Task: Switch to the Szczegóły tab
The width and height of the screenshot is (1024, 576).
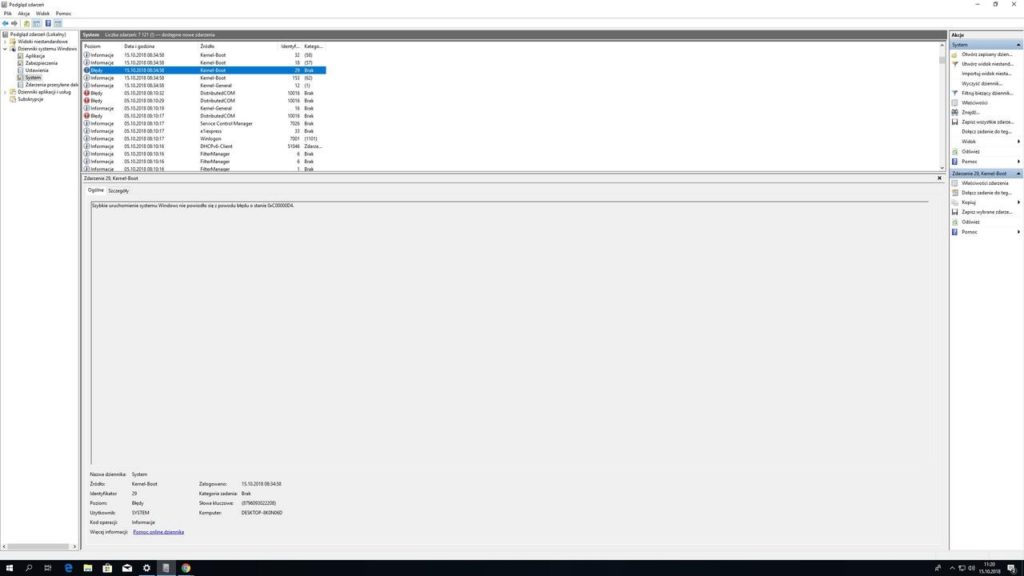Action: [118, 191]
